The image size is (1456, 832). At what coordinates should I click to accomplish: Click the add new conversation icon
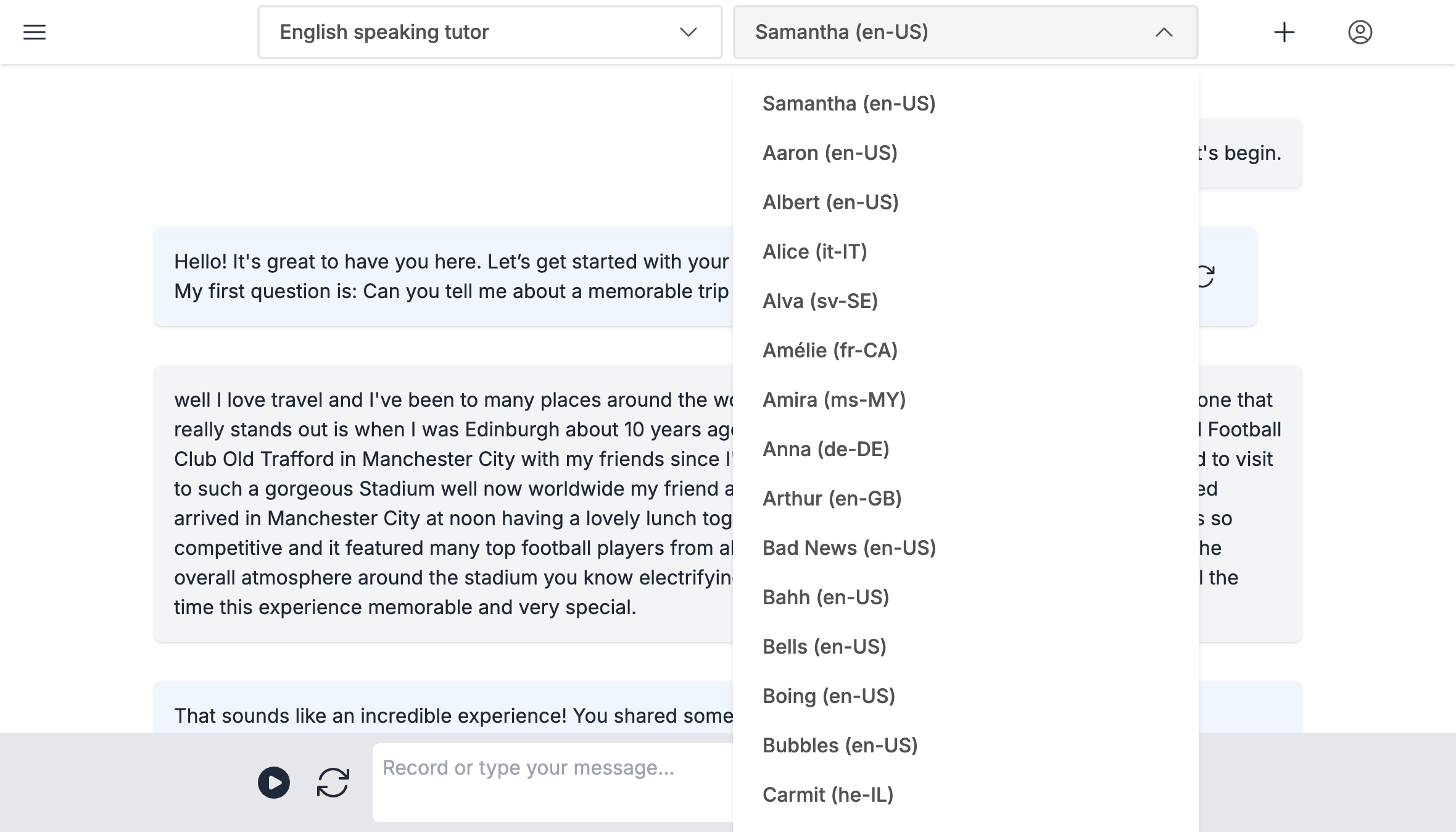click(1284, 32)
